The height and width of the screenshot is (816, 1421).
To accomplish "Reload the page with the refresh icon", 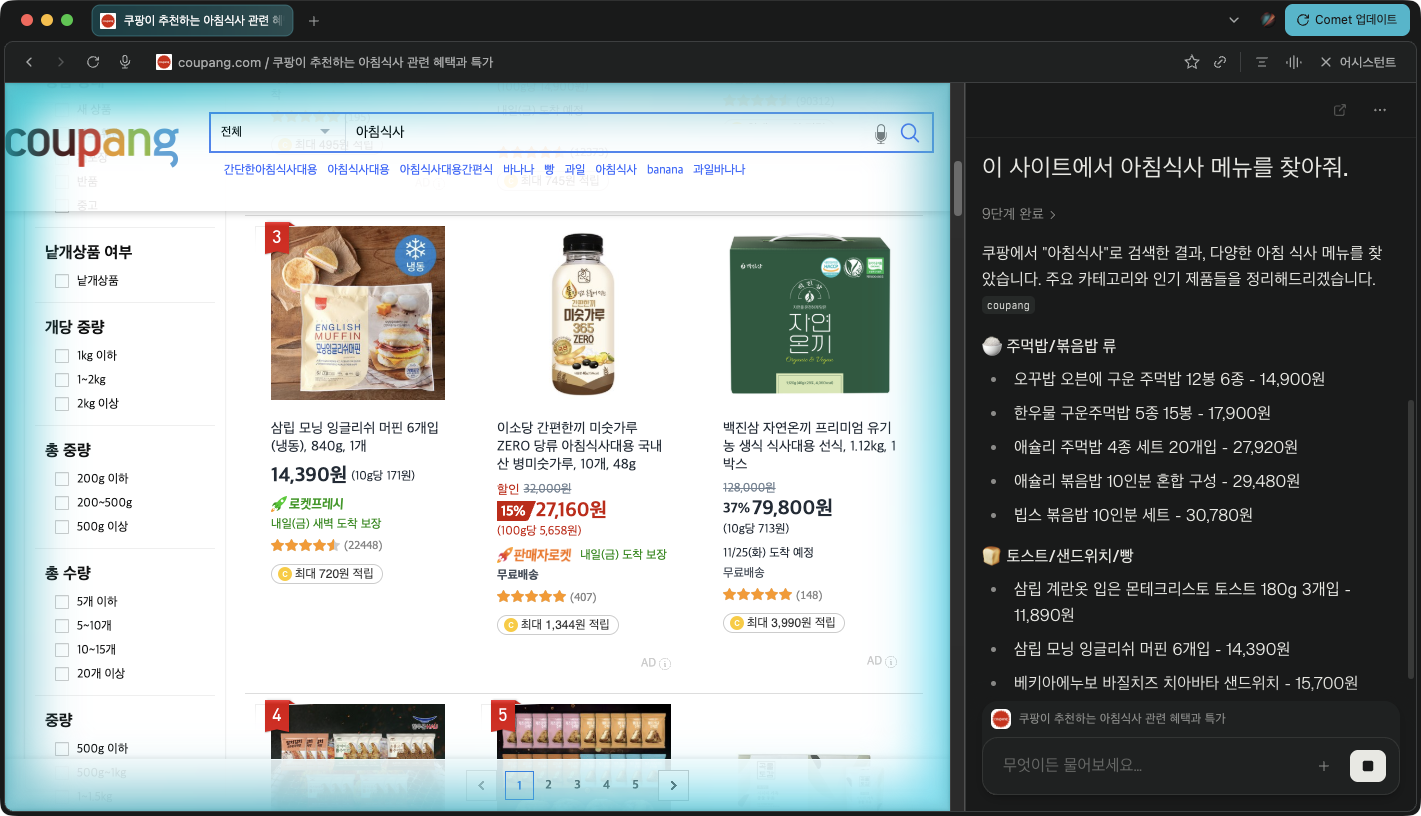I will (x=93, y=62).
